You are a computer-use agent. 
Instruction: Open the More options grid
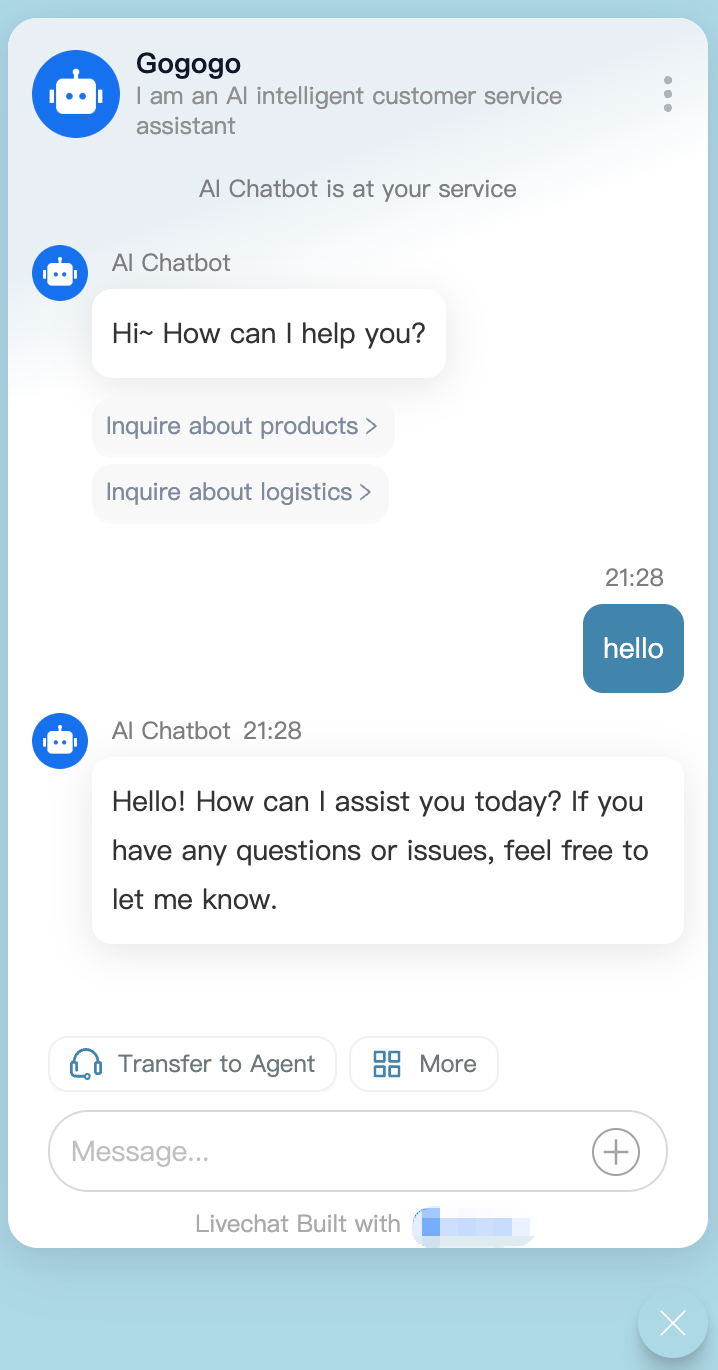[424, 1064]
